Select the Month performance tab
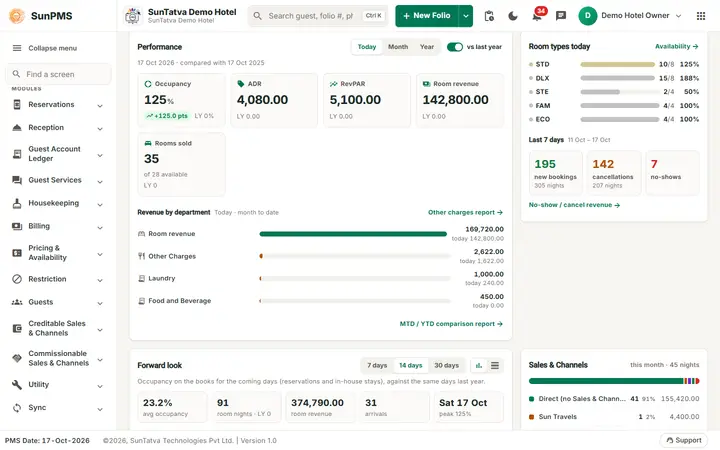The height and width of the screenshot is (450, 720). tap(398, 47)
